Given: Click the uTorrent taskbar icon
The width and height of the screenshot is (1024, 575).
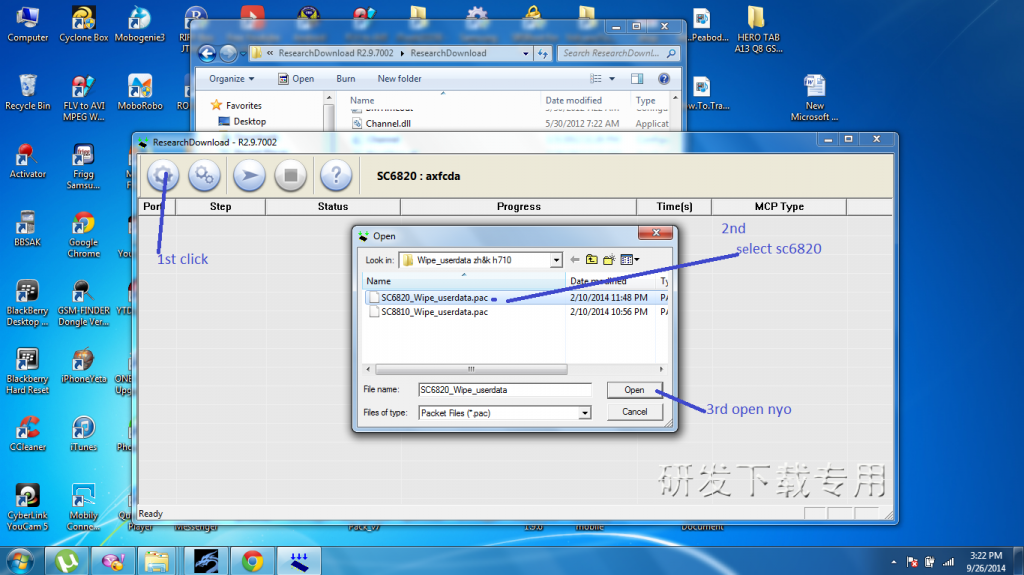Looking at the screenshot, I should 67,561.
